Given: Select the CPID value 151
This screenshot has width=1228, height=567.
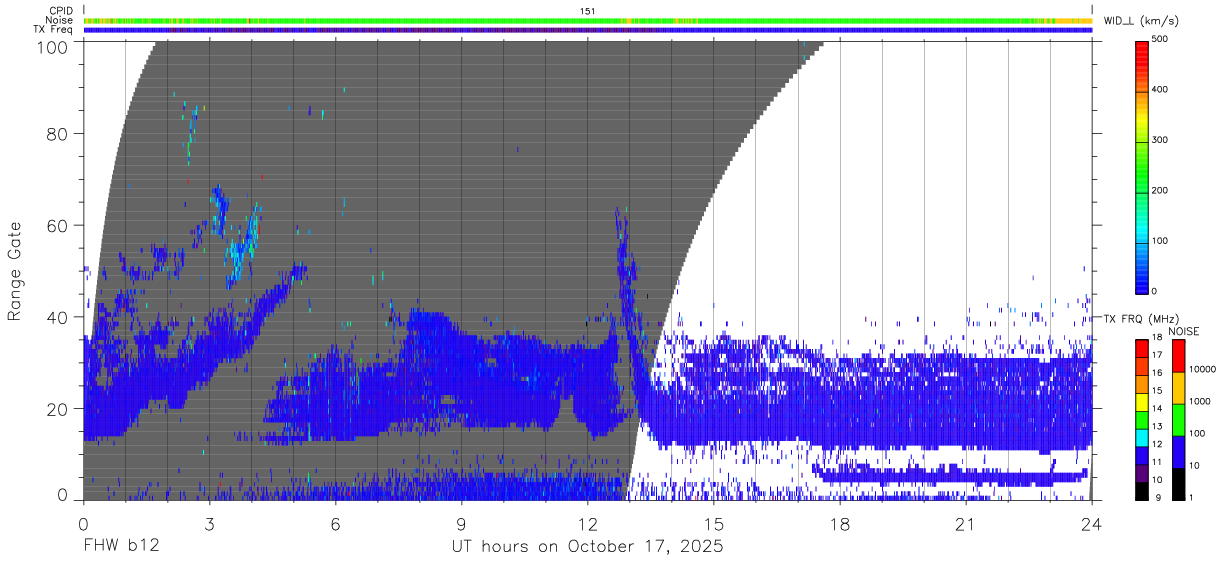Looking at the screenshot, I should point(587,11).
